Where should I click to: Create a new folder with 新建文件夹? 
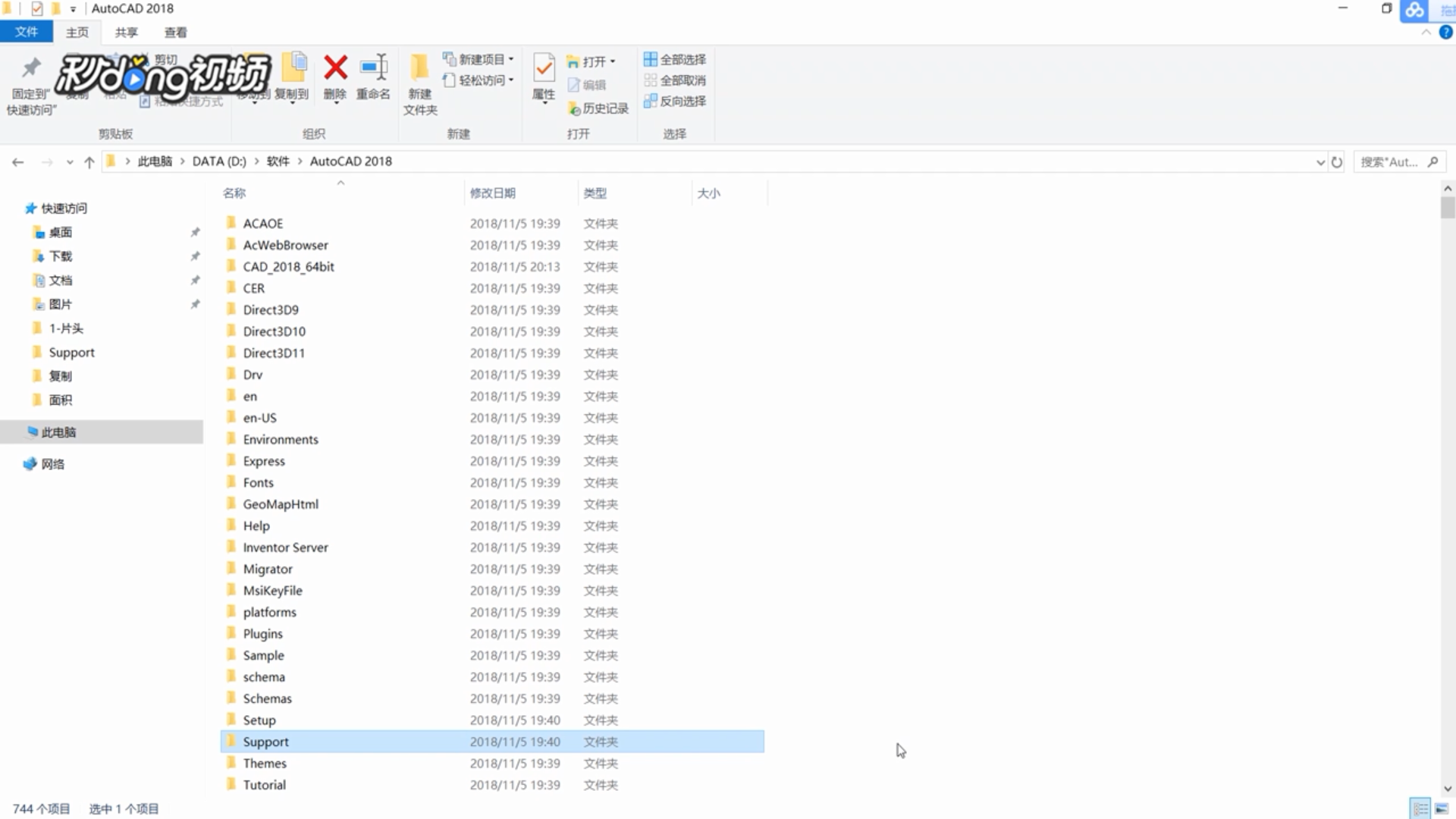419,84
